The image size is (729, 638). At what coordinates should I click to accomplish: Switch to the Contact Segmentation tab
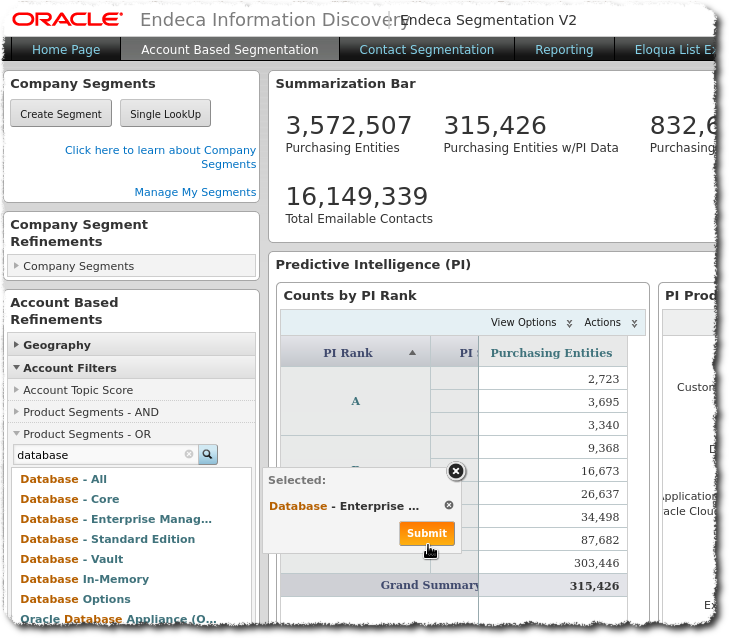[x=426, y=49]
